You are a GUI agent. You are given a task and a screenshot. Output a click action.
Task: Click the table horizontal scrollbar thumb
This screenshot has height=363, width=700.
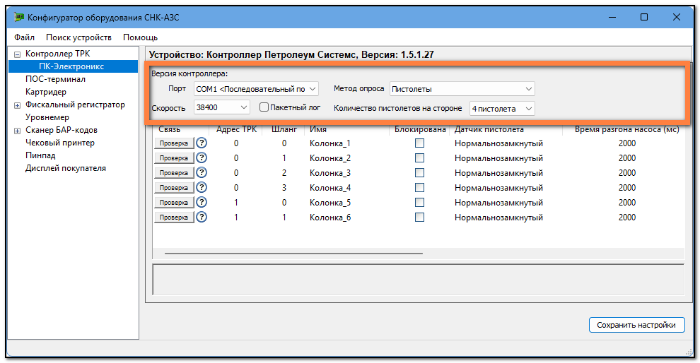coord(293,253)
